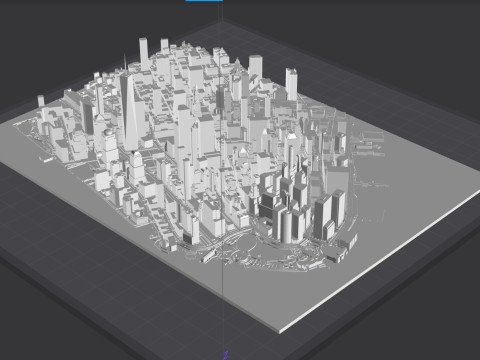Click the blue bar at the top edge
480x360 pixels.
tap(204, 1)
